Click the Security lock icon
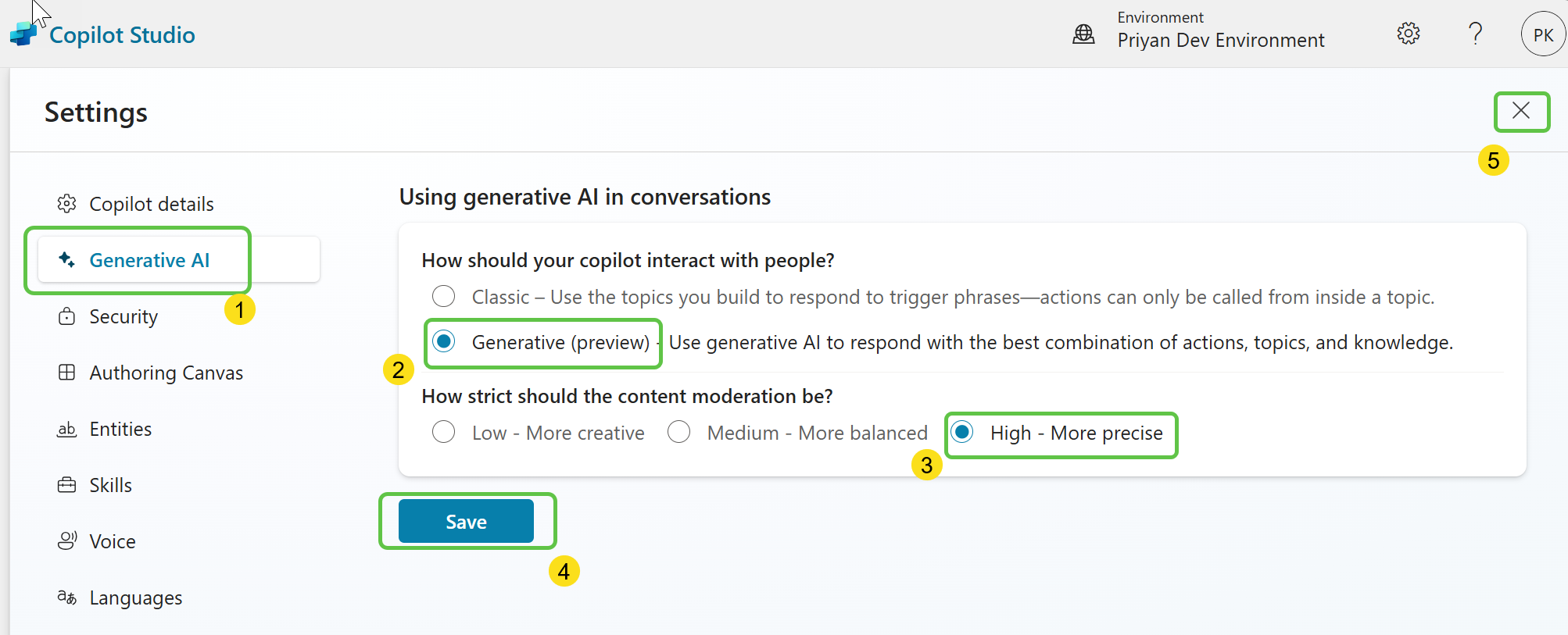 point(67,316)
